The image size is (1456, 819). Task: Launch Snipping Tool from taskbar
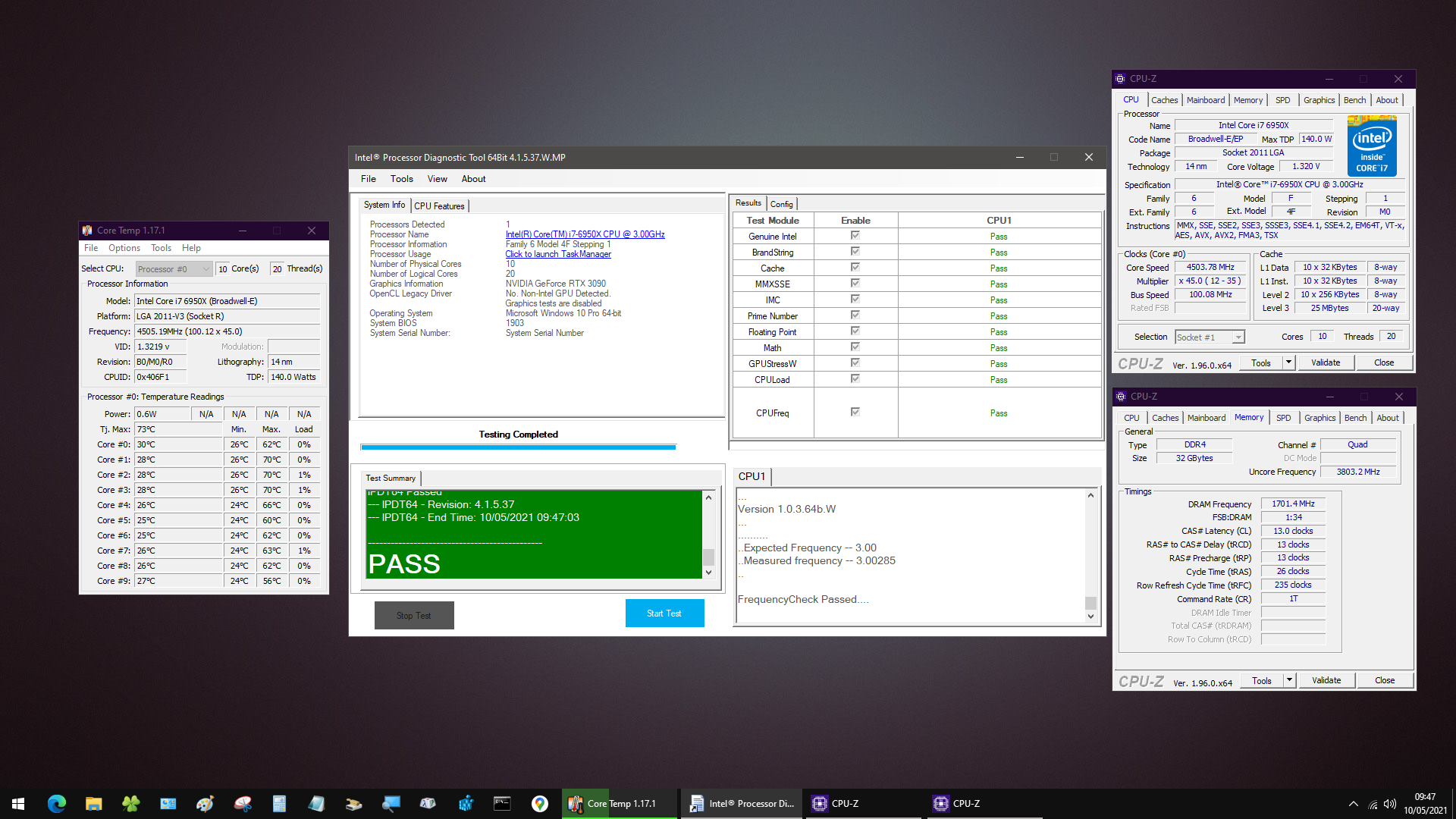[x=243, y=804]
